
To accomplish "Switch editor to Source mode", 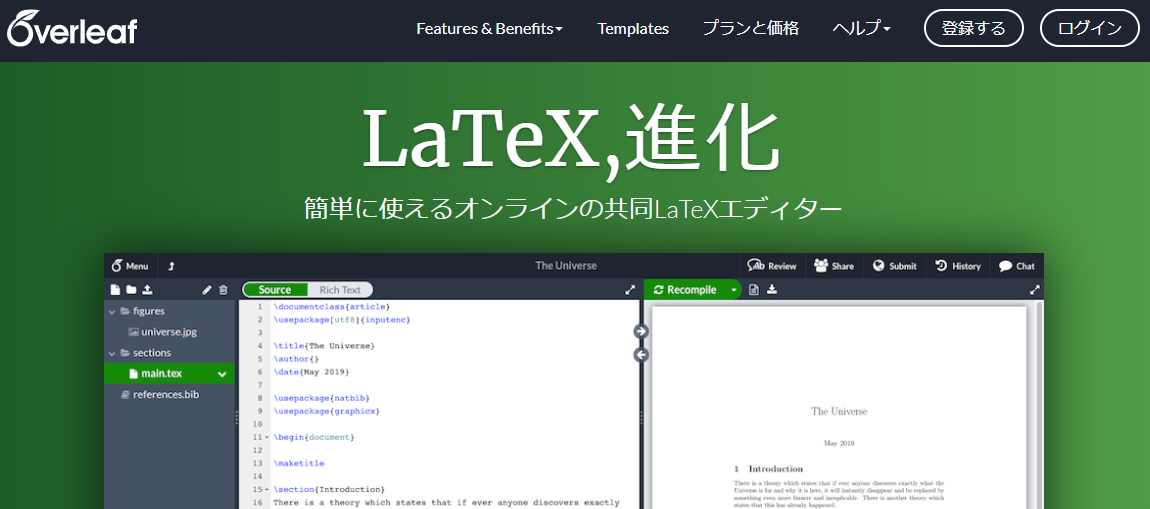I will point(275,290).
